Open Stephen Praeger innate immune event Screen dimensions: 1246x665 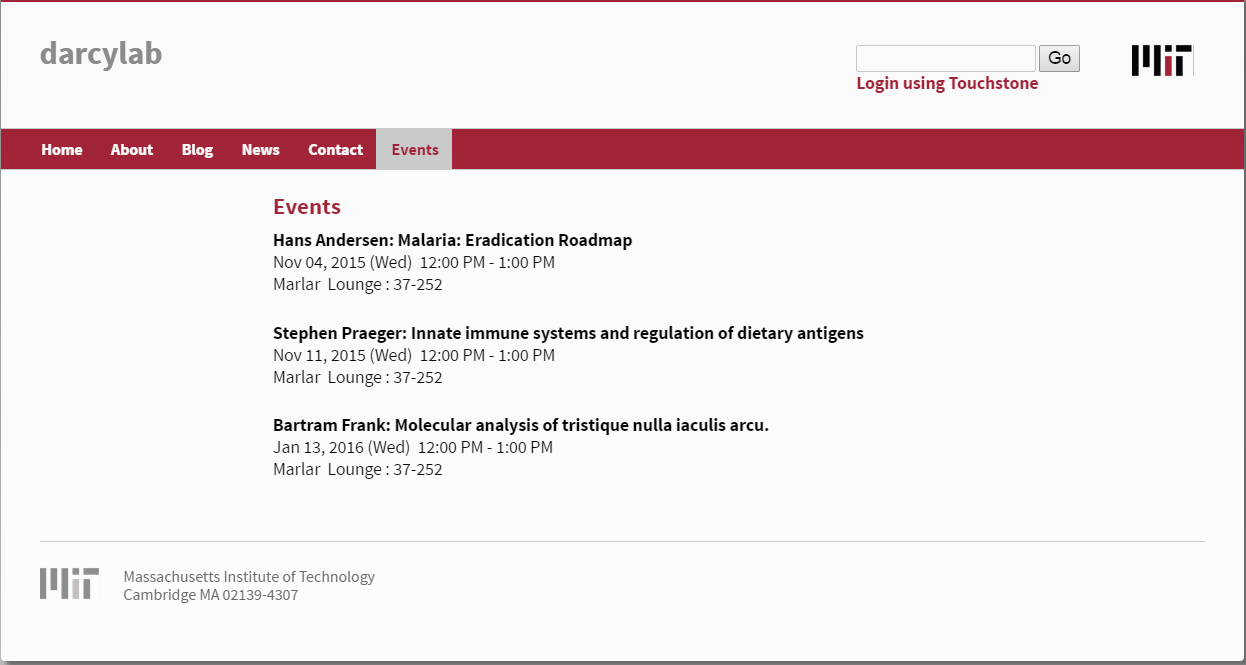568,333
